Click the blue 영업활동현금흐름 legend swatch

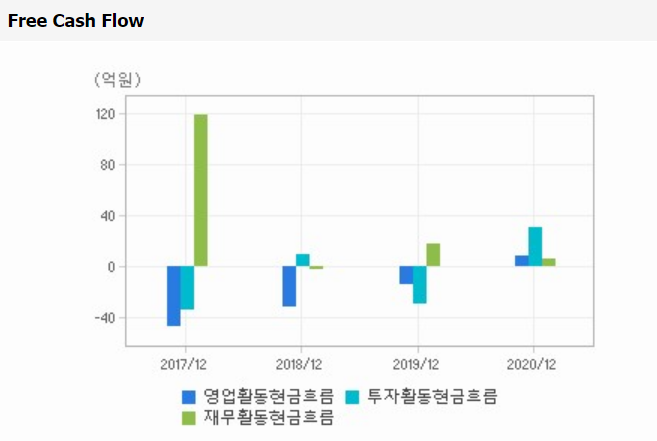click(x=189, y=397)
